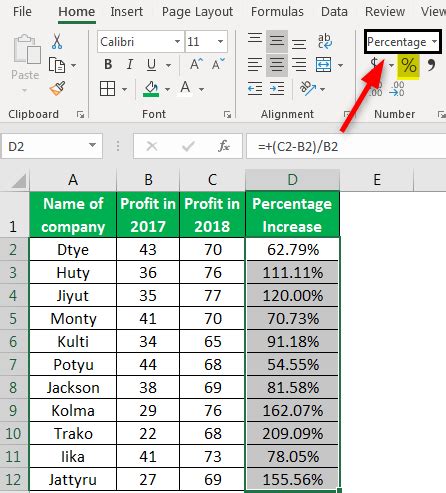Open the Formulas tab
Image resolution: width=446 pixels, height=493 pixels.
click(x=277, y=12)
